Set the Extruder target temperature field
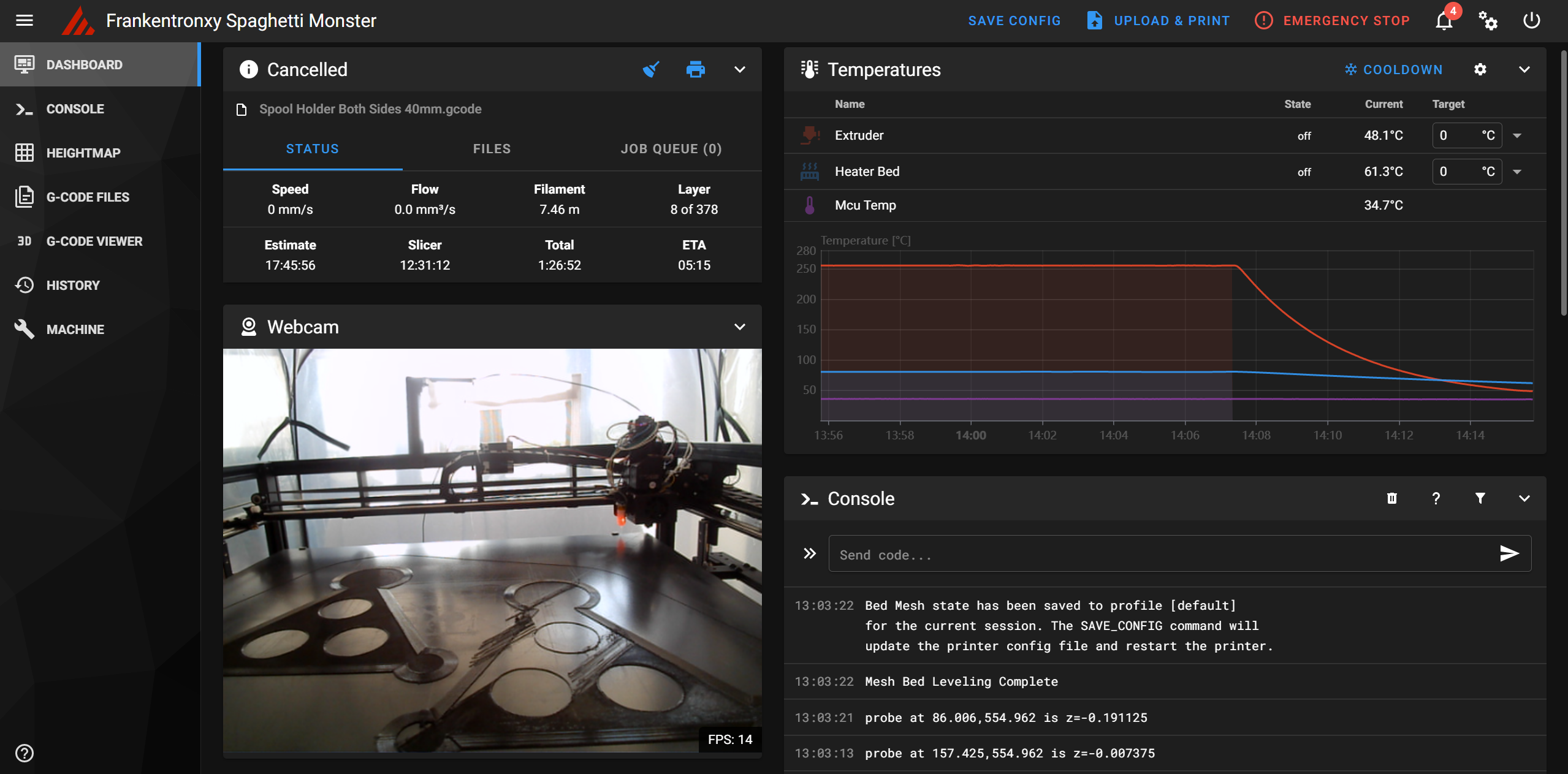Screen dimensions: 1568x774 coord(1467,135)
